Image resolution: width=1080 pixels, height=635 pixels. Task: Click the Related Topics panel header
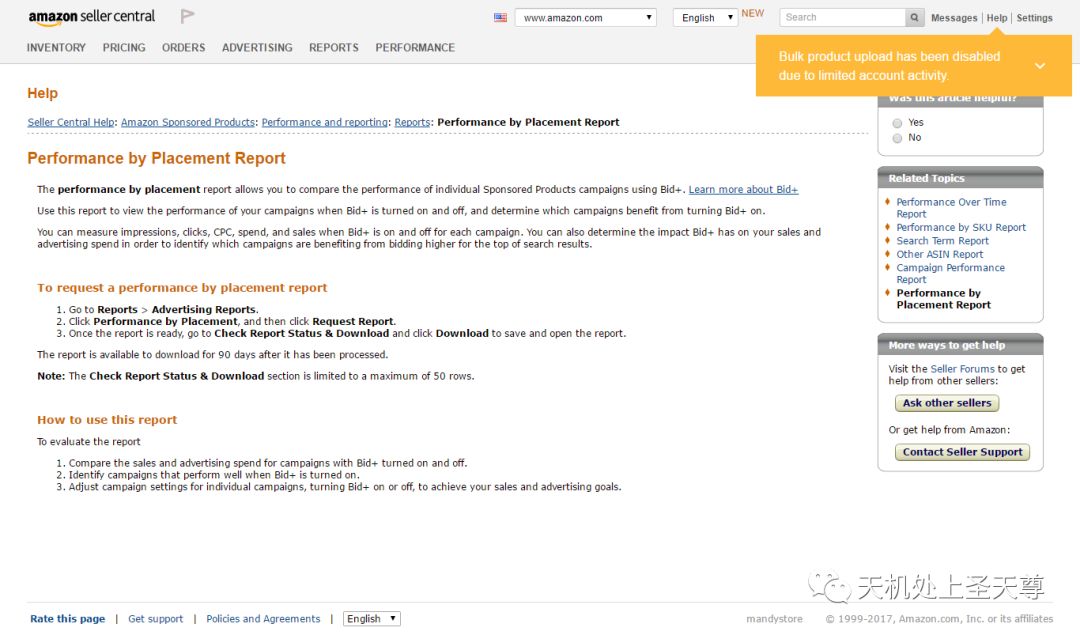[960, 178]
